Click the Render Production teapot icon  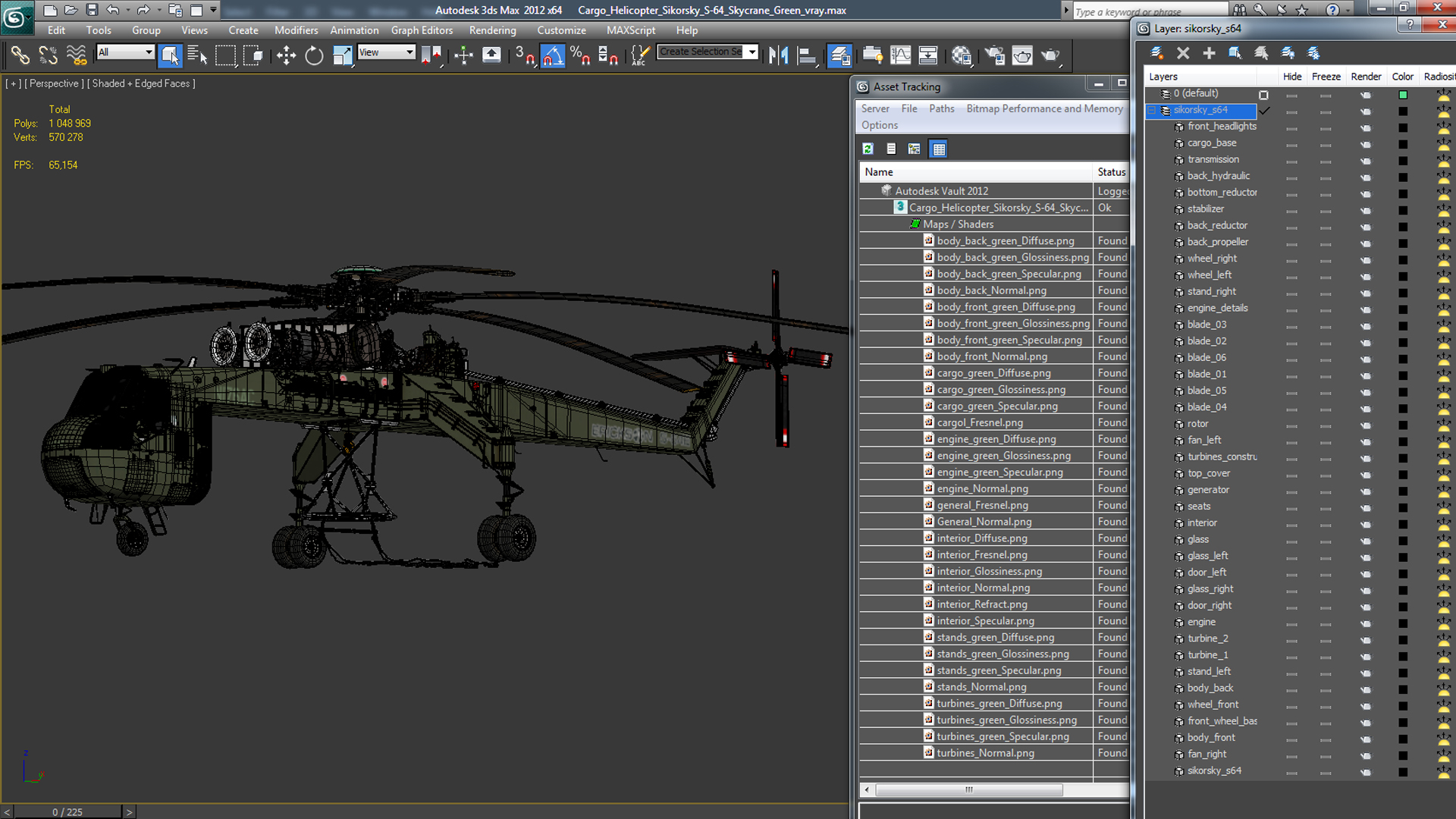click(1050, 55)
